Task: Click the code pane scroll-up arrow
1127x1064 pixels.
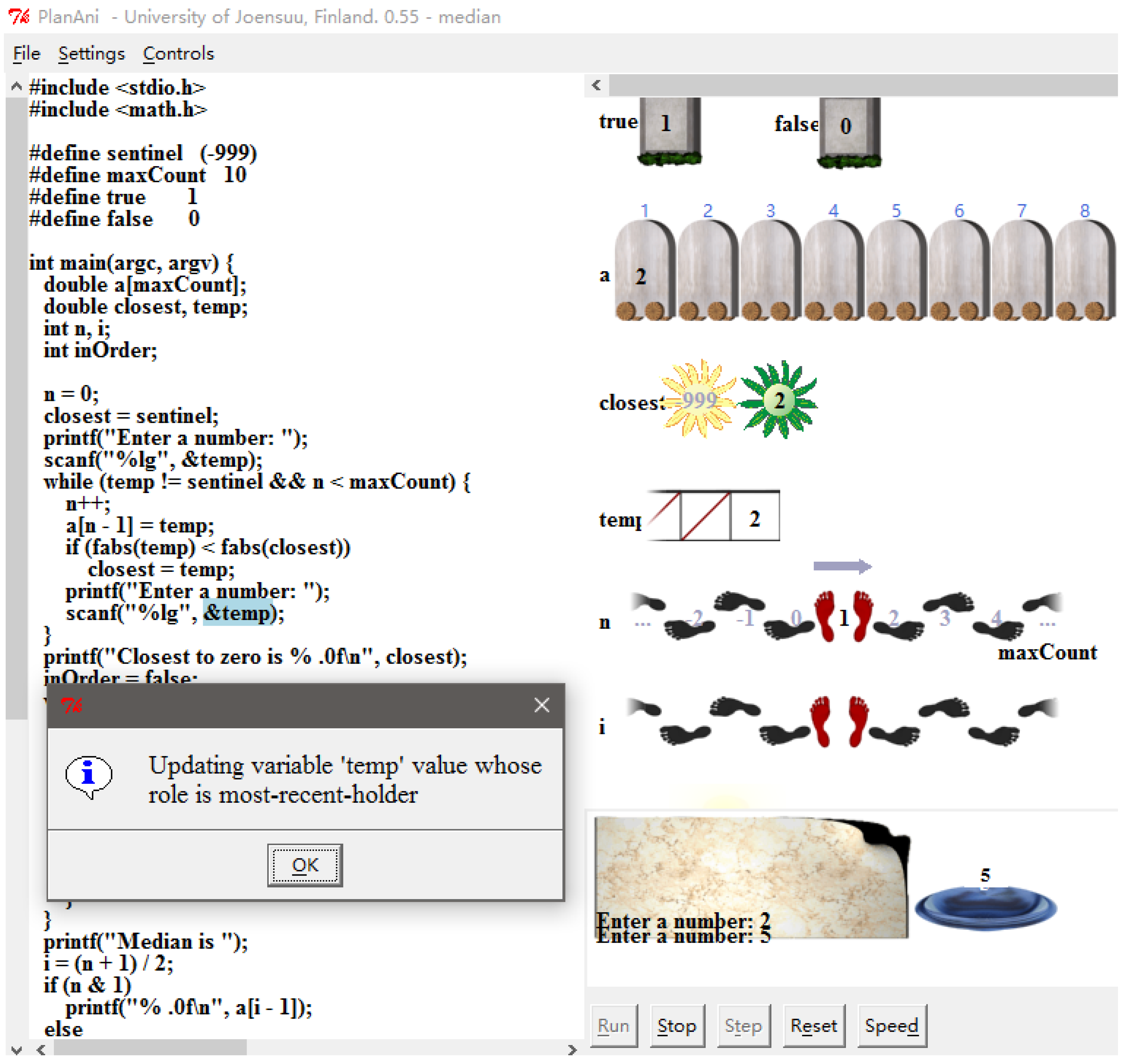Action: tap(17, 87)
